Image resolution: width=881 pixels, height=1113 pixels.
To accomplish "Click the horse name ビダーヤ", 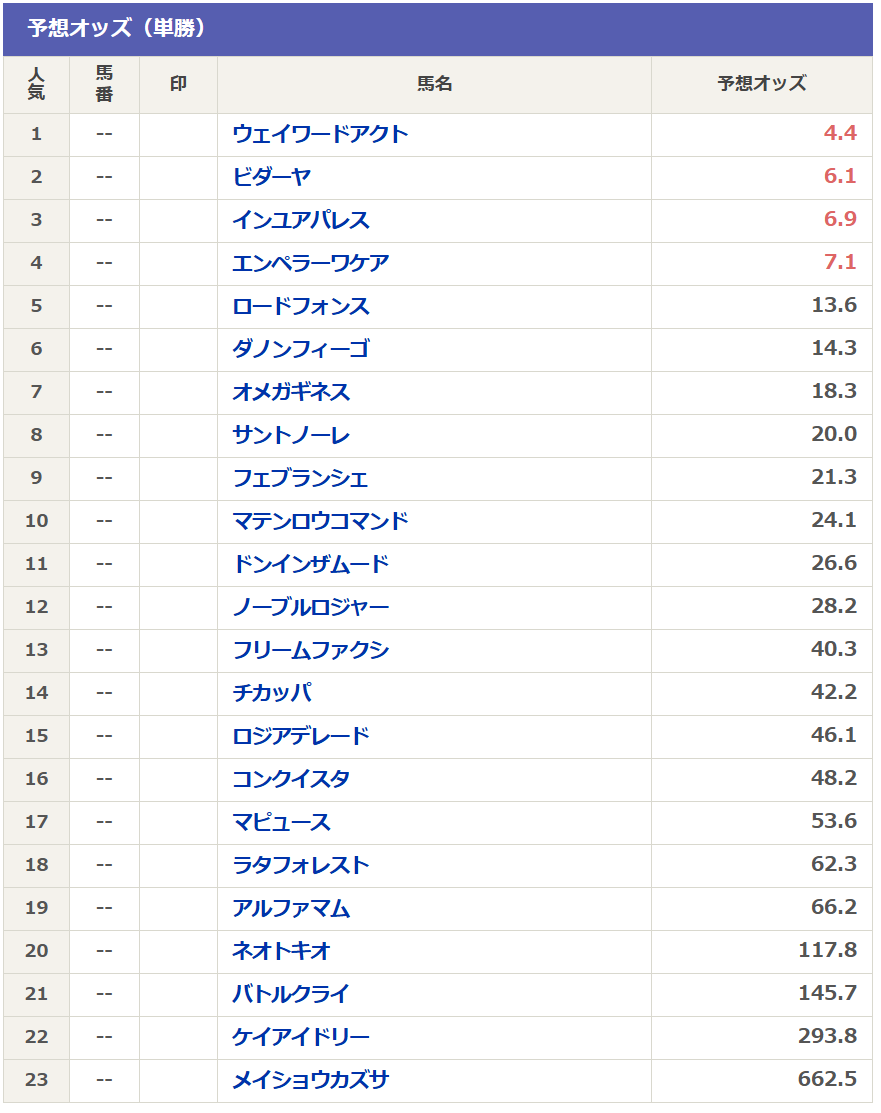I will point(271,177).
